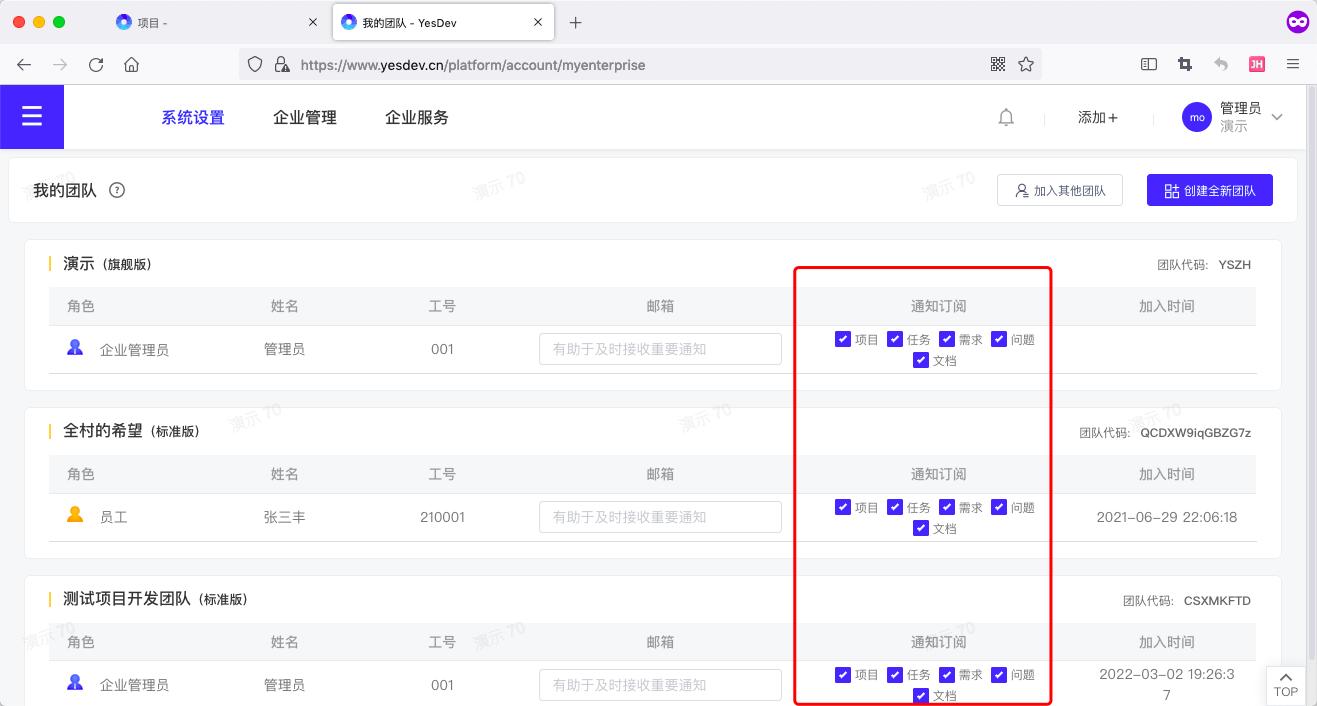Image resolution: width=1317 pixels, height=706 pixels.
Task: Open the notification bell
Action: point(1005,117)
